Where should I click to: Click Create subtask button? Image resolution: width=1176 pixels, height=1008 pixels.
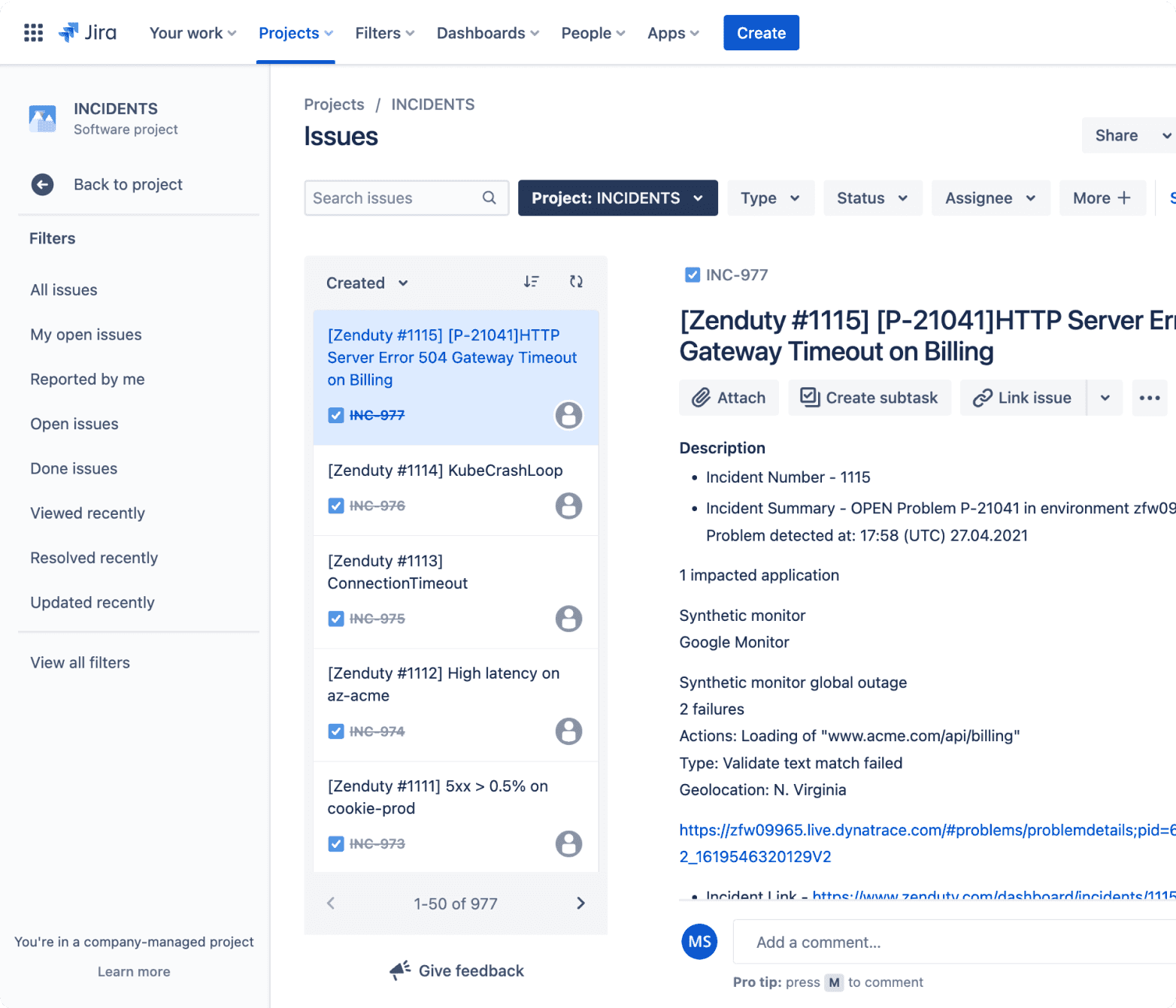tap(869, 398)
